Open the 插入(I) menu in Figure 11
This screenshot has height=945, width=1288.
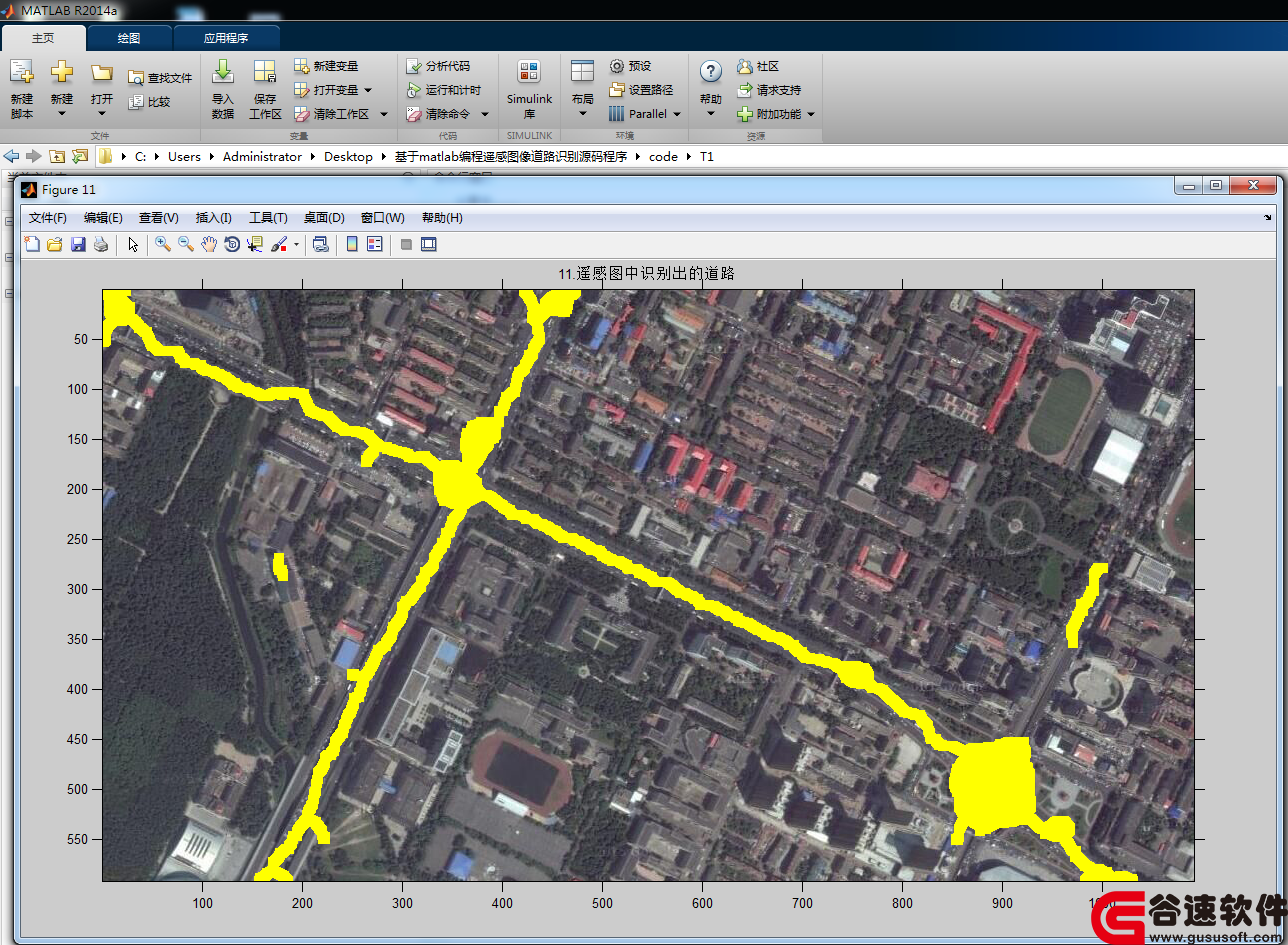[x=213, y=218]
